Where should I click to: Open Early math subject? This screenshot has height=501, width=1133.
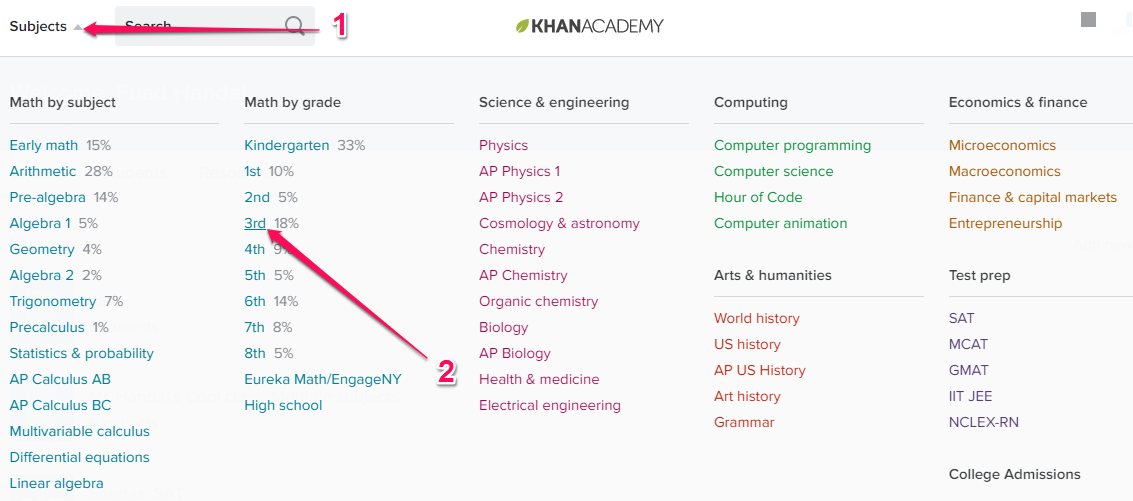[x=43, y=145]
